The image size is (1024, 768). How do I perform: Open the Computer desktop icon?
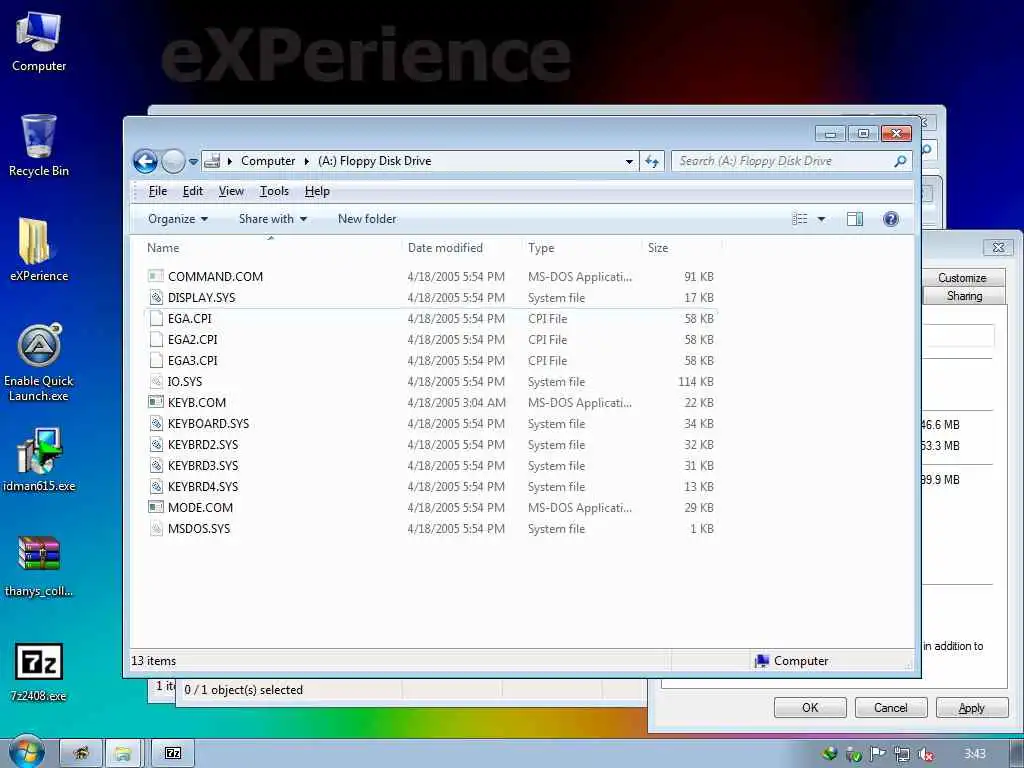click(39, 42)
